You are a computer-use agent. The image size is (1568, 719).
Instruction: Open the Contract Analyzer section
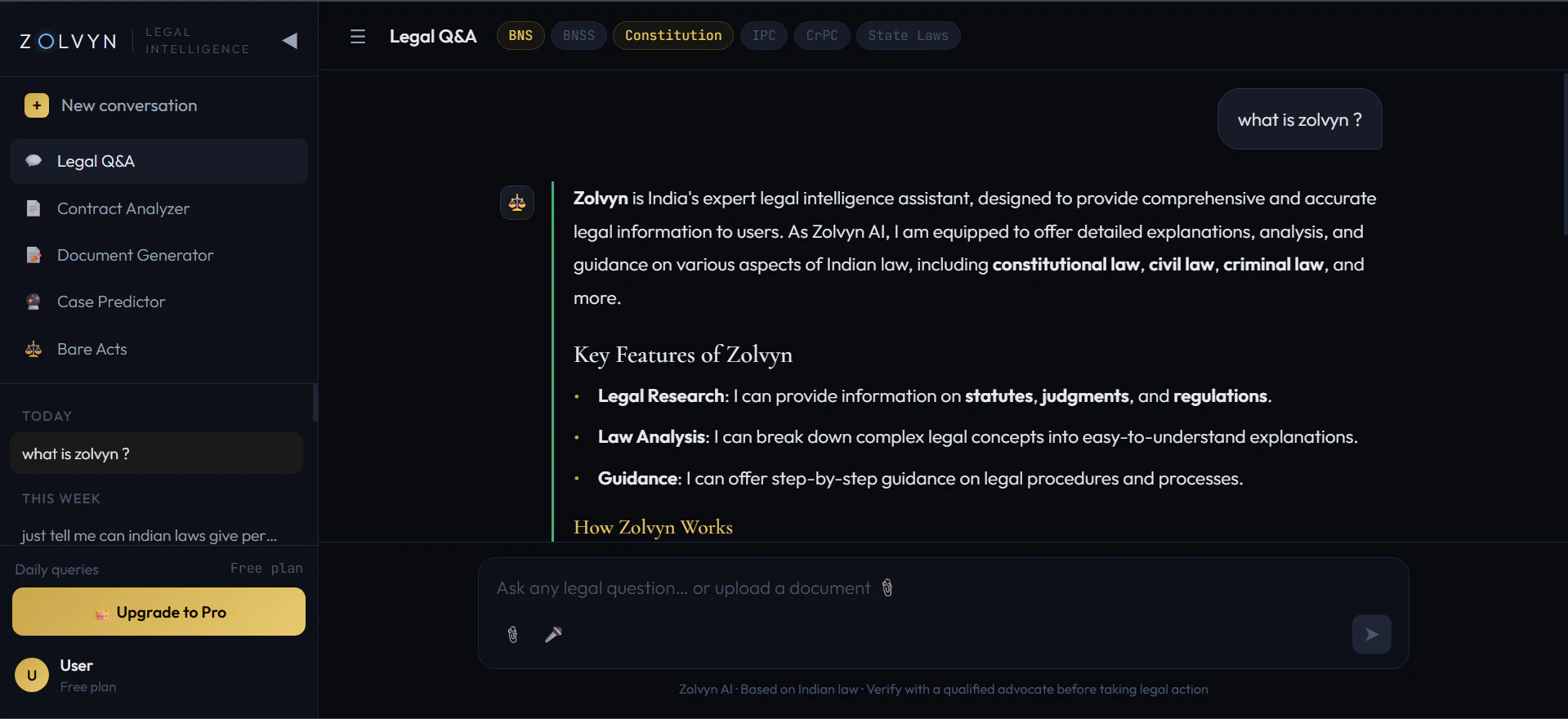(x=159, y=208)
